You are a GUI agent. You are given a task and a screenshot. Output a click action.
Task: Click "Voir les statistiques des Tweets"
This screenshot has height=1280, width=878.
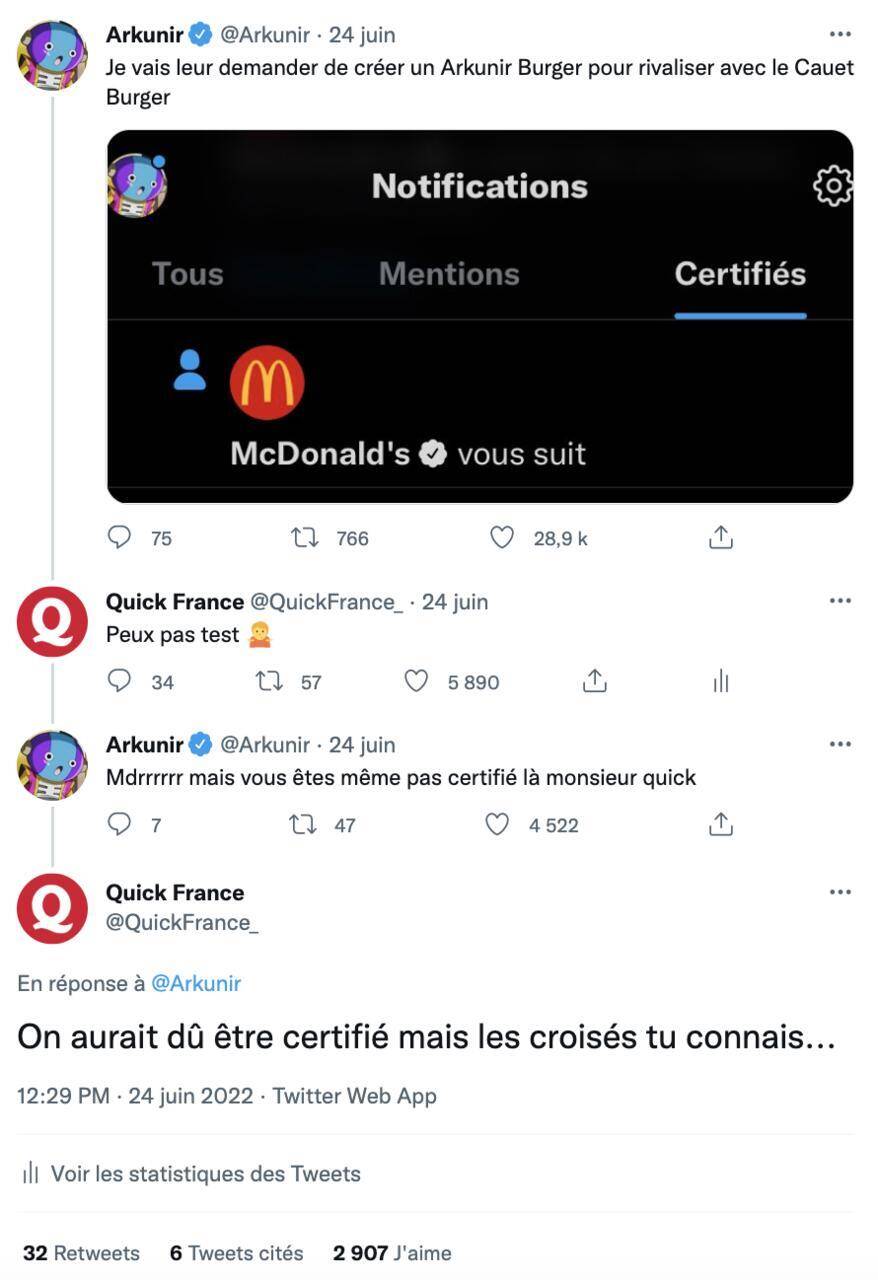(205, 1173)
